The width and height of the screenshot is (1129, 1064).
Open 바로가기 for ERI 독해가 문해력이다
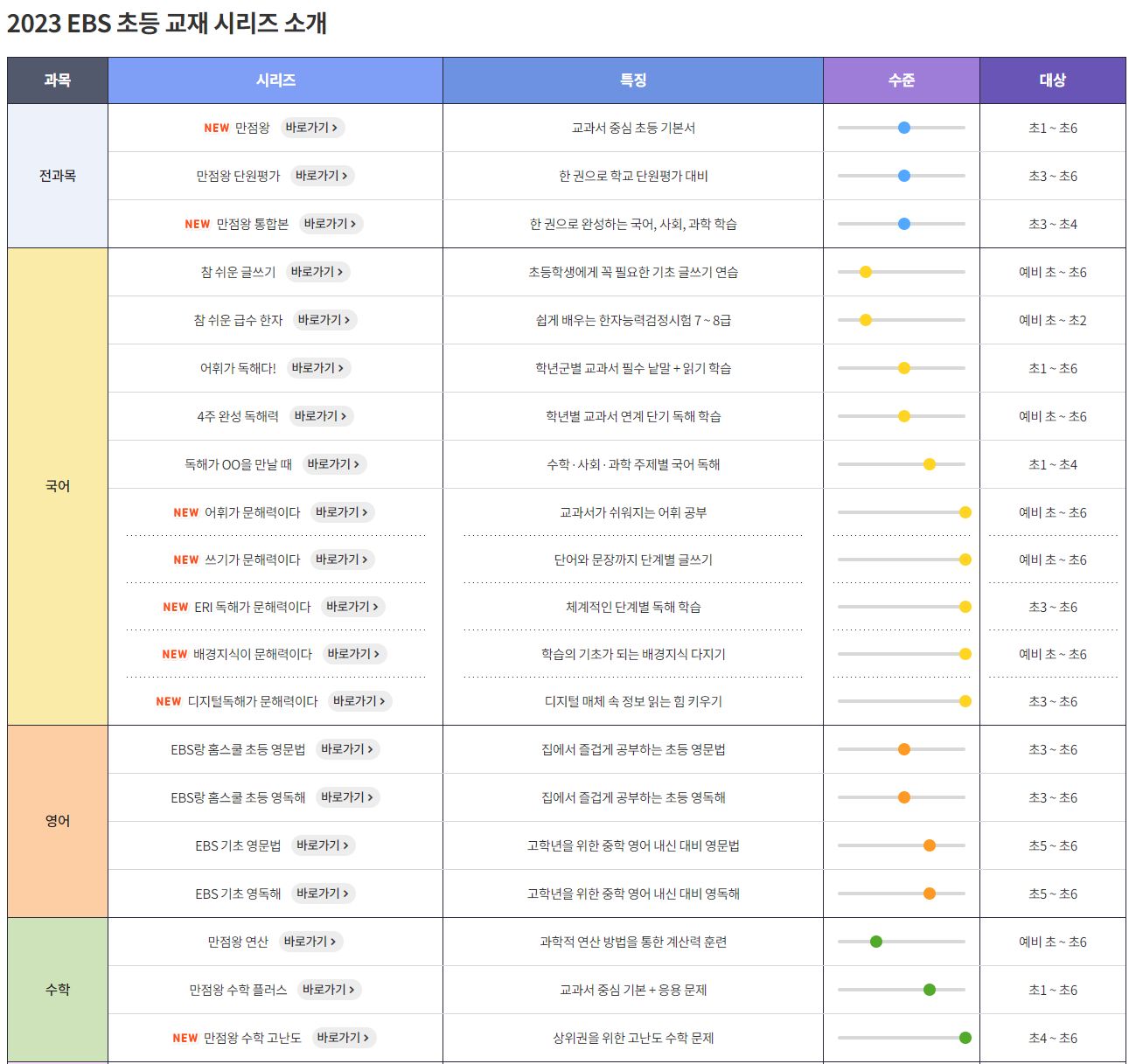352,607
